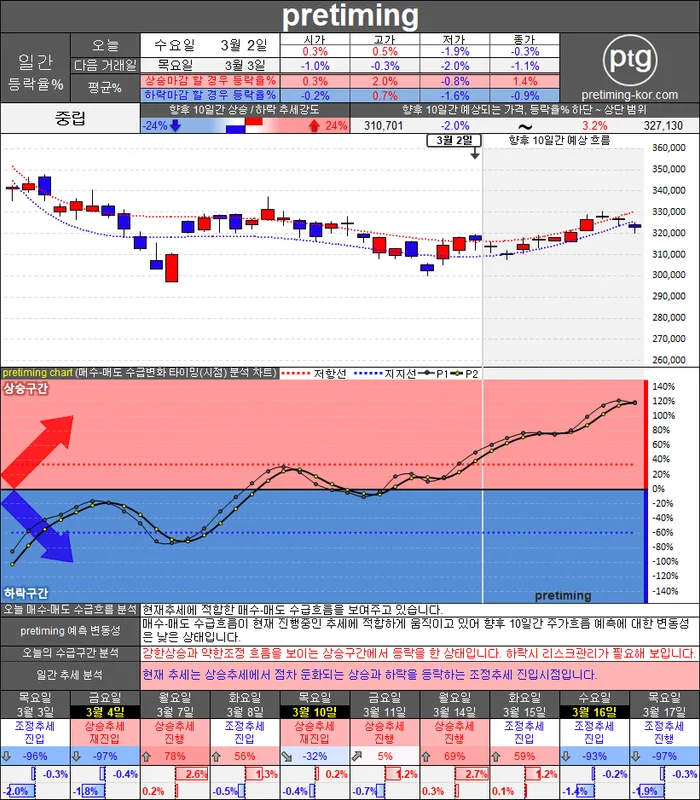Screen dimensions: 700x800
Task: Click the down arrow icon in 3월 16일 -93% cell
Action: click(x=566, y=756)
